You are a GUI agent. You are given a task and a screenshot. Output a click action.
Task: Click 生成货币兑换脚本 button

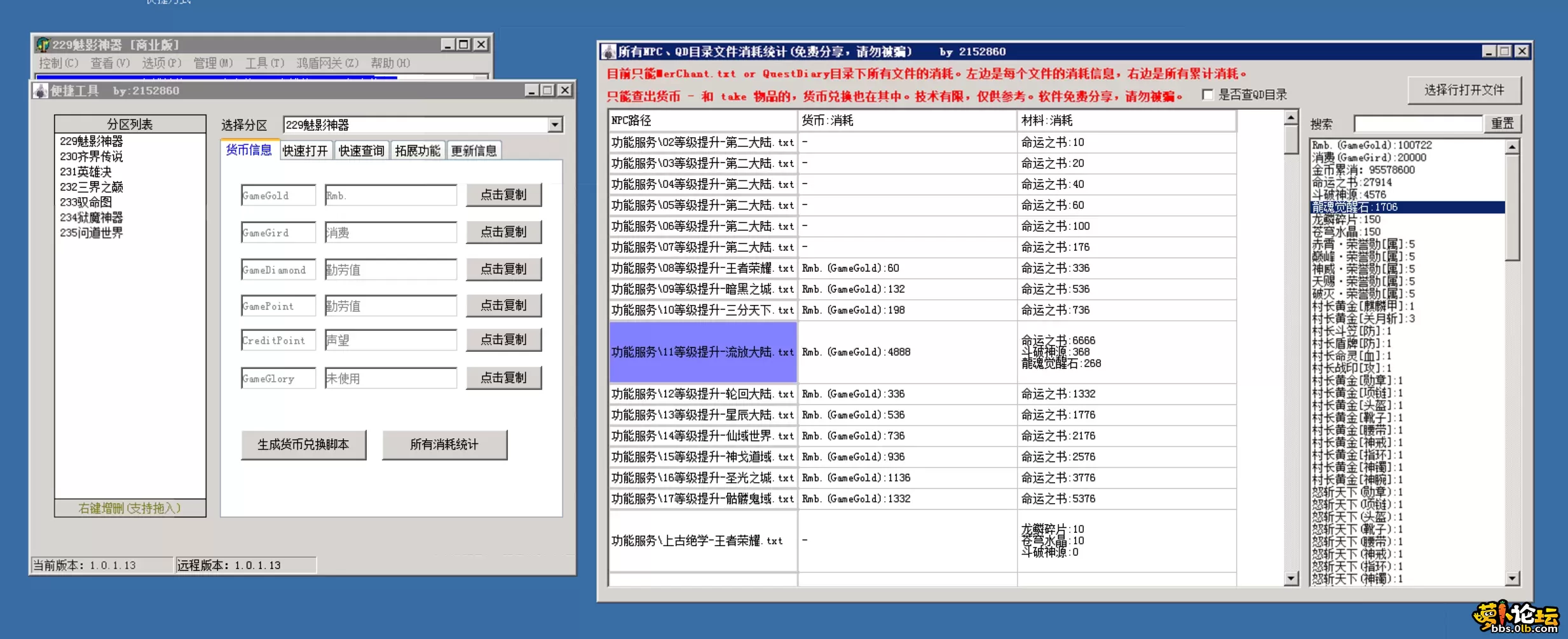303,445
